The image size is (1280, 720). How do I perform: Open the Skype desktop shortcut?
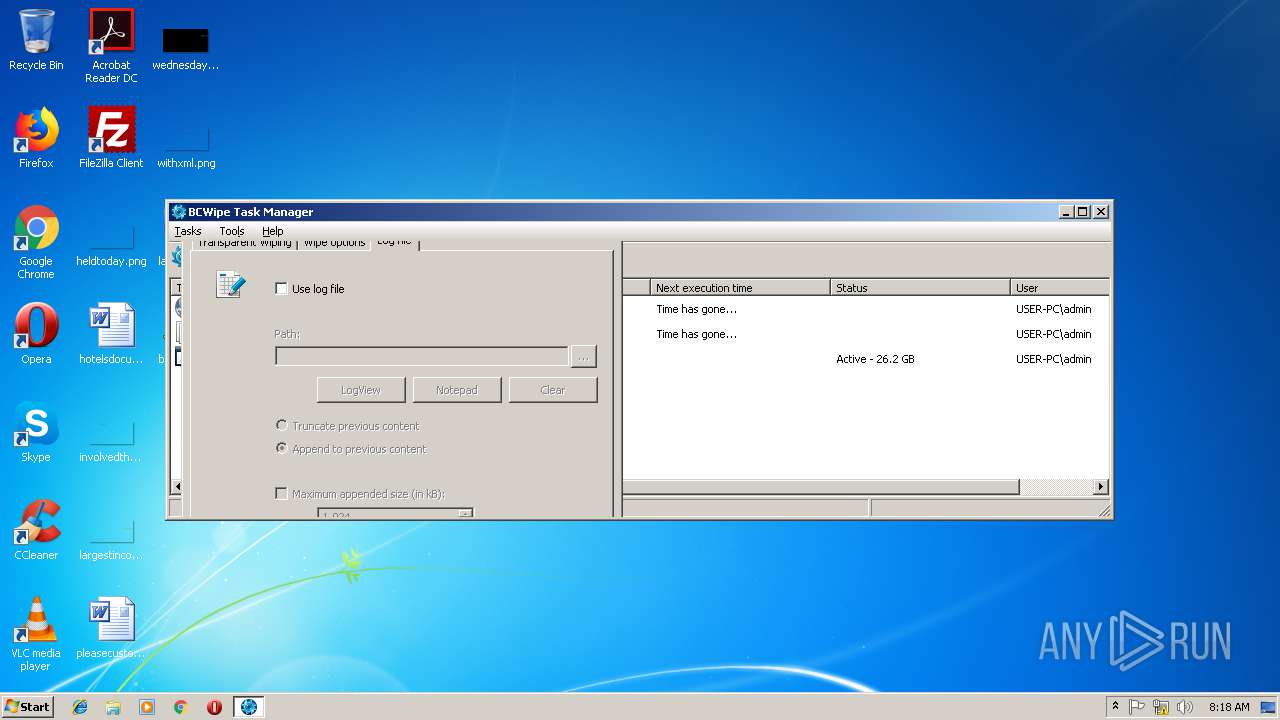coord(36,432)
